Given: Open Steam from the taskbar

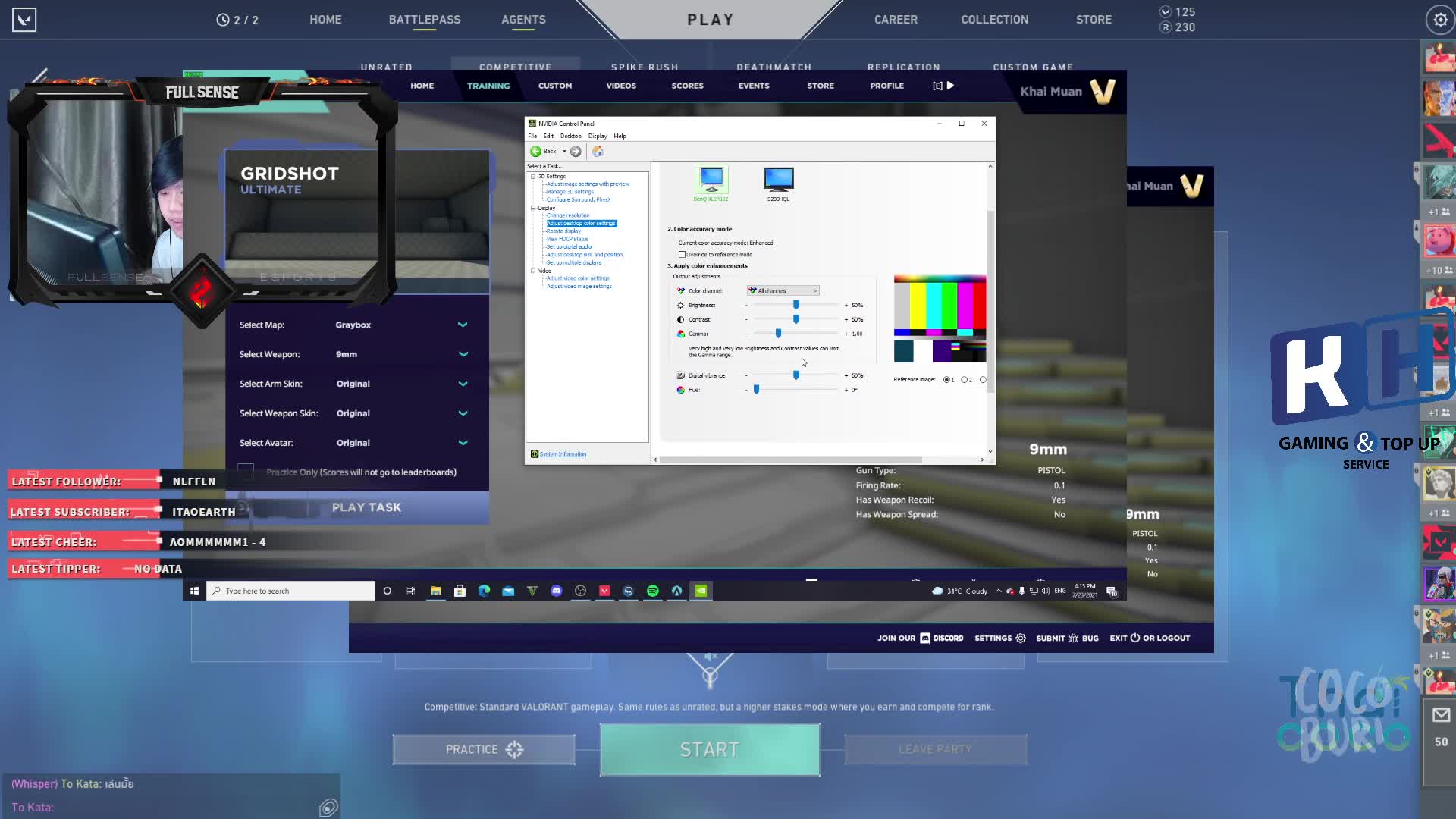Looking at the screenshot, I should pyautogui.click(x=629, y=591).
